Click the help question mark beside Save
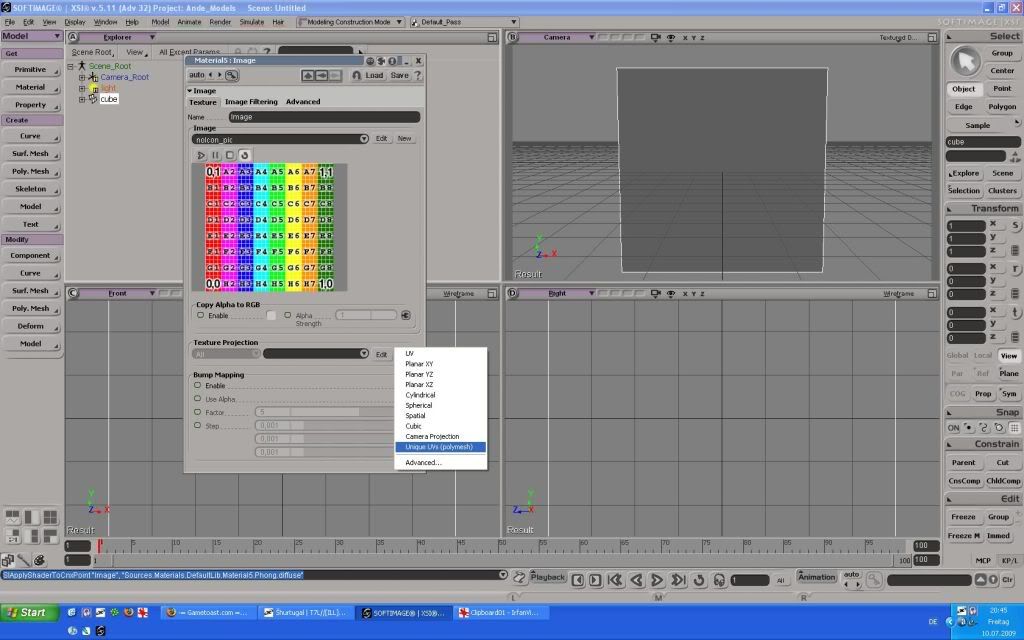This screenshot has width=1024, height=640. click(418, 76)
